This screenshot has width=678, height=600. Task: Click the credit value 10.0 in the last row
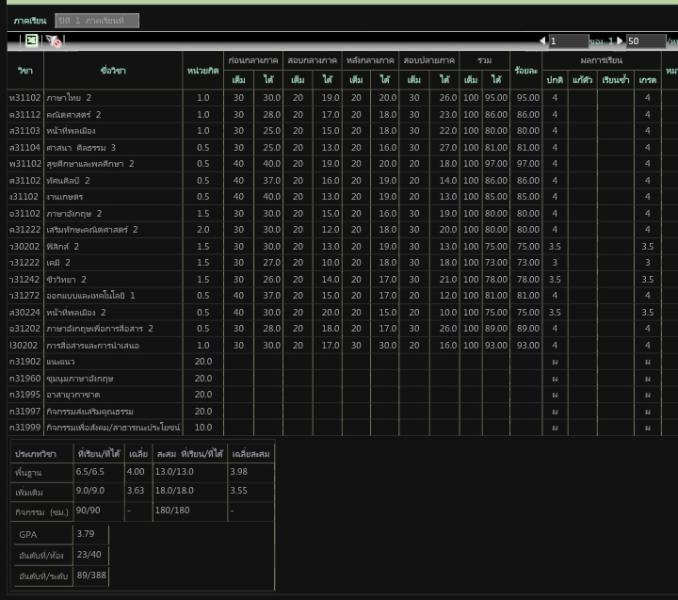click(203, 428)
